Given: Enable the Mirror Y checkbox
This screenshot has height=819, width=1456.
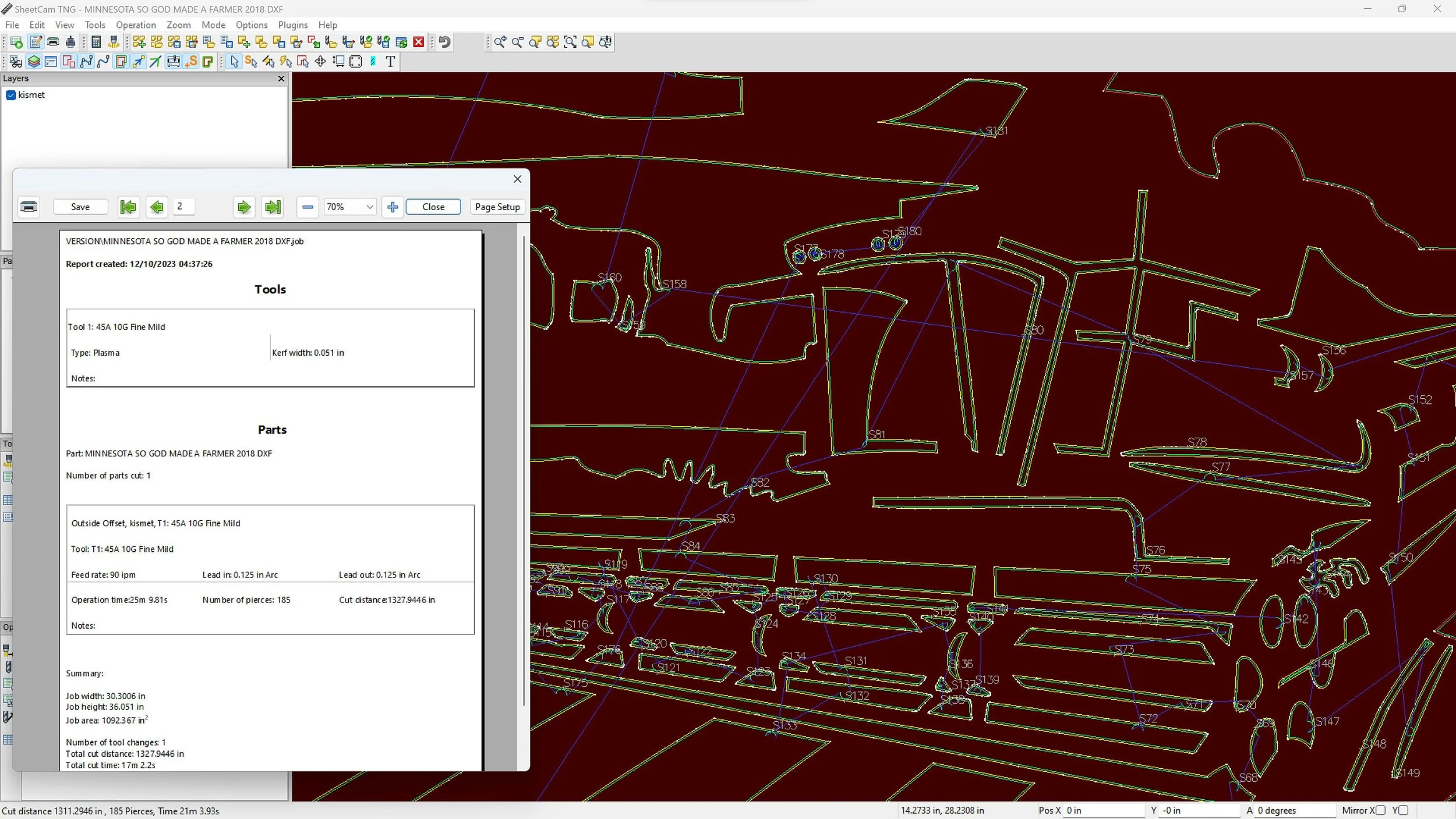Looking at the screenshot, I should [1403, 810].
